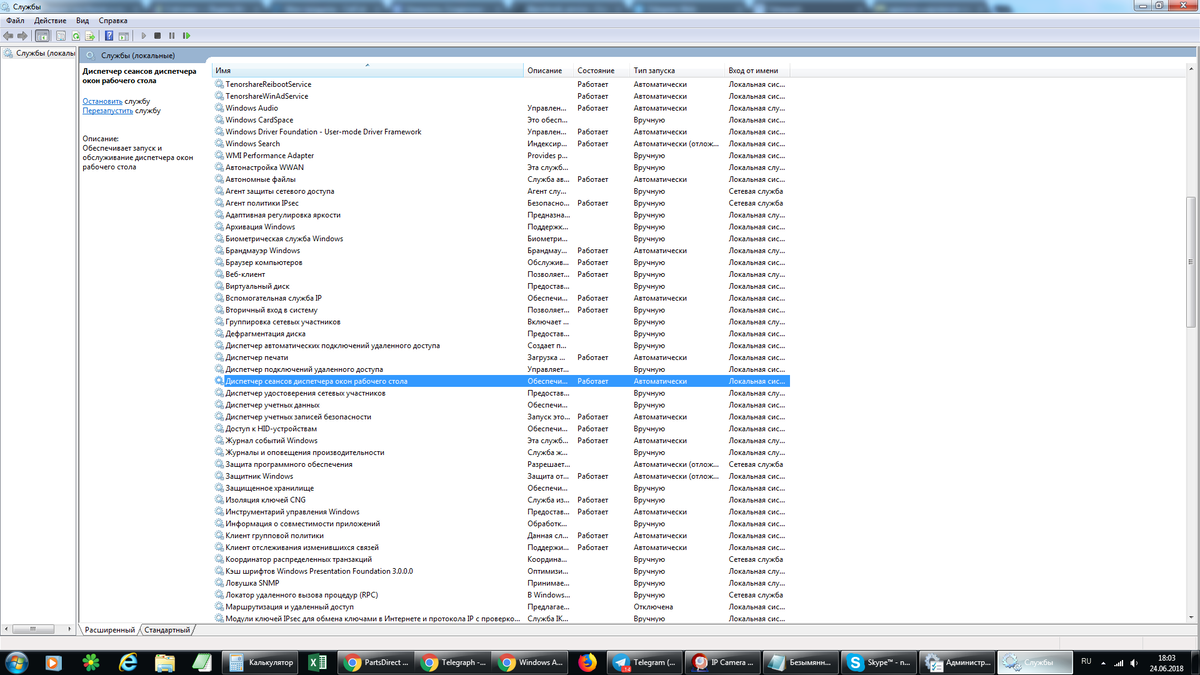Select the Автонастройка WWAN service
The width and height of the screenshot is (1200, 675).
coord(501,167)
